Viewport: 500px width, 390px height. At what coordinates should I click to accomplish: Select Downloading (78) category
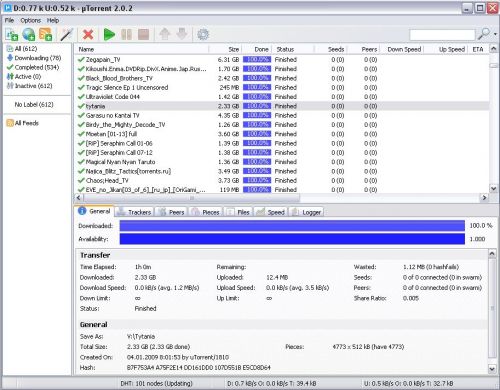[x=34, y=58]
